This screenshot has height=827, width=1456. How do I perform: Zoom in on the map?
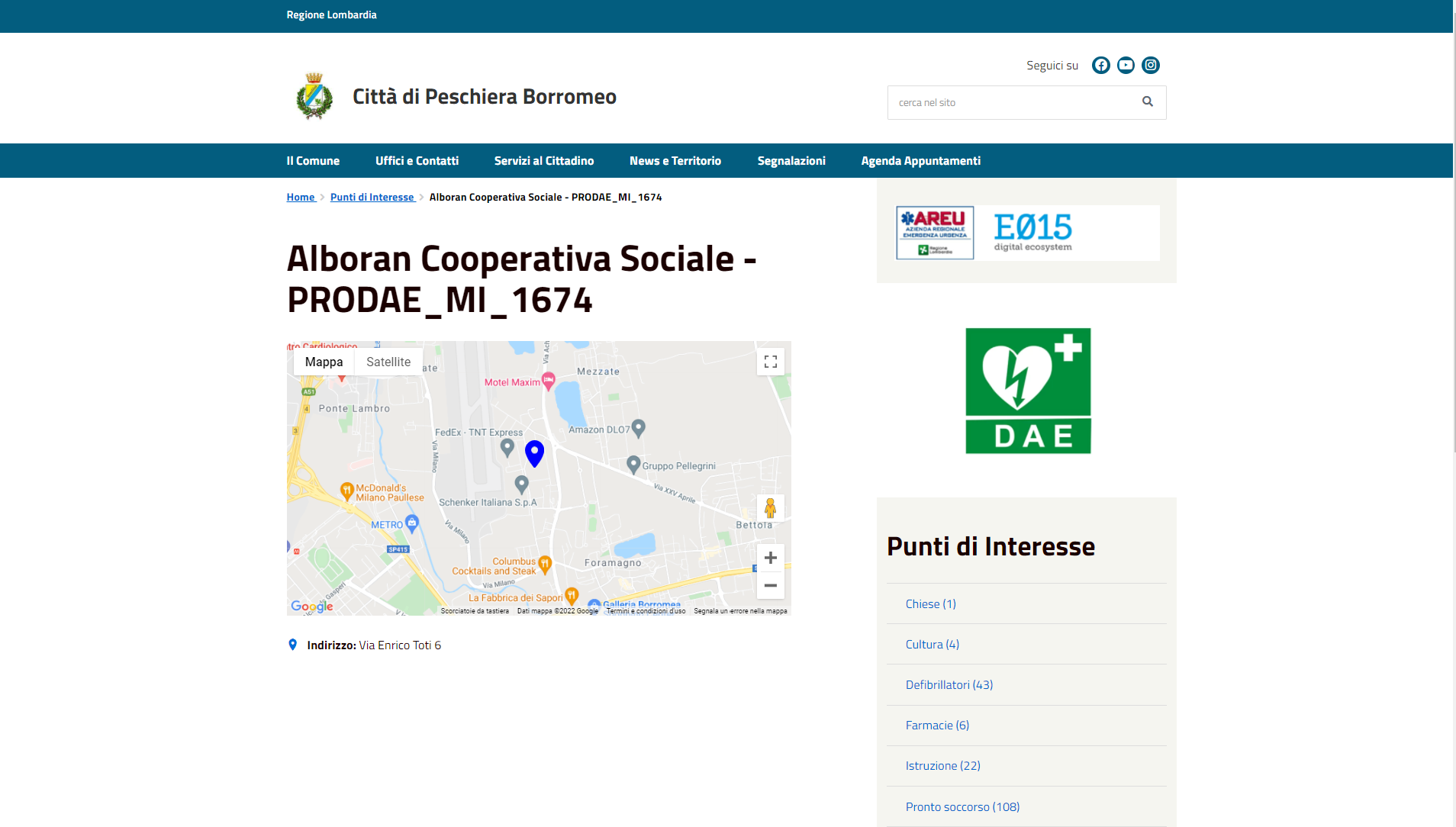pyautogui.click(x=770, y=558)
